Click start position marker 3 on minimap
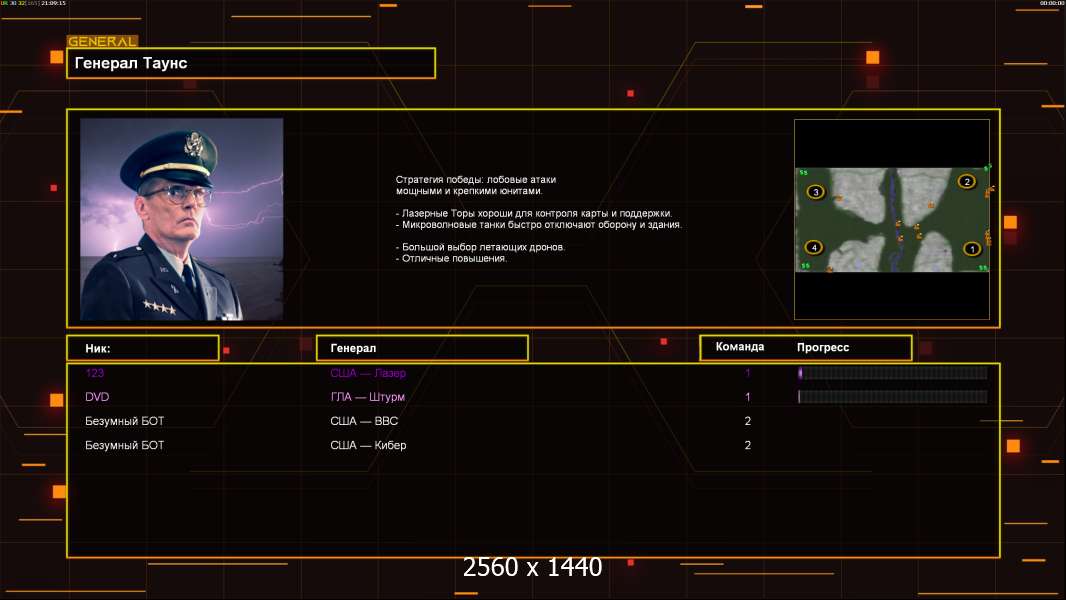Viewport: 1066px width, 600px height. tap(816, 192)
